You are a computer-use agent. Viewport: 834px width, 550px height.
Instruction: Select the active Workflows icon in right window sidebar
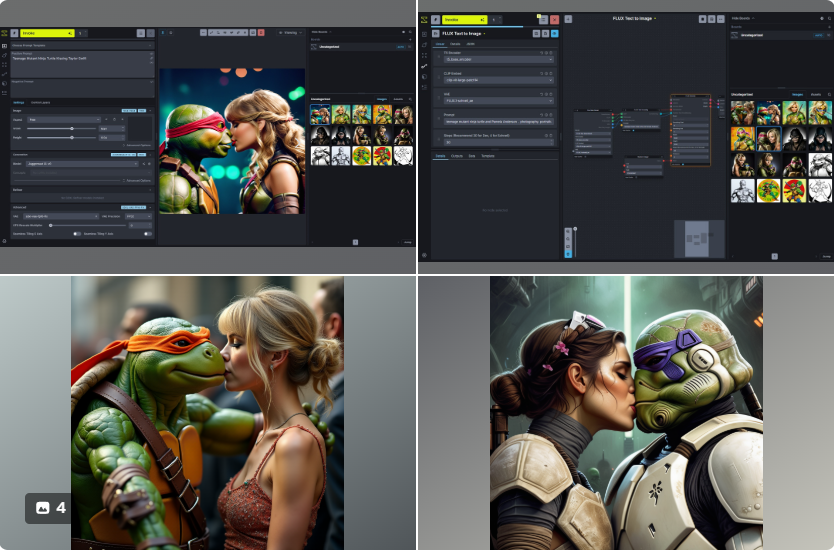(x=424, y=66)
